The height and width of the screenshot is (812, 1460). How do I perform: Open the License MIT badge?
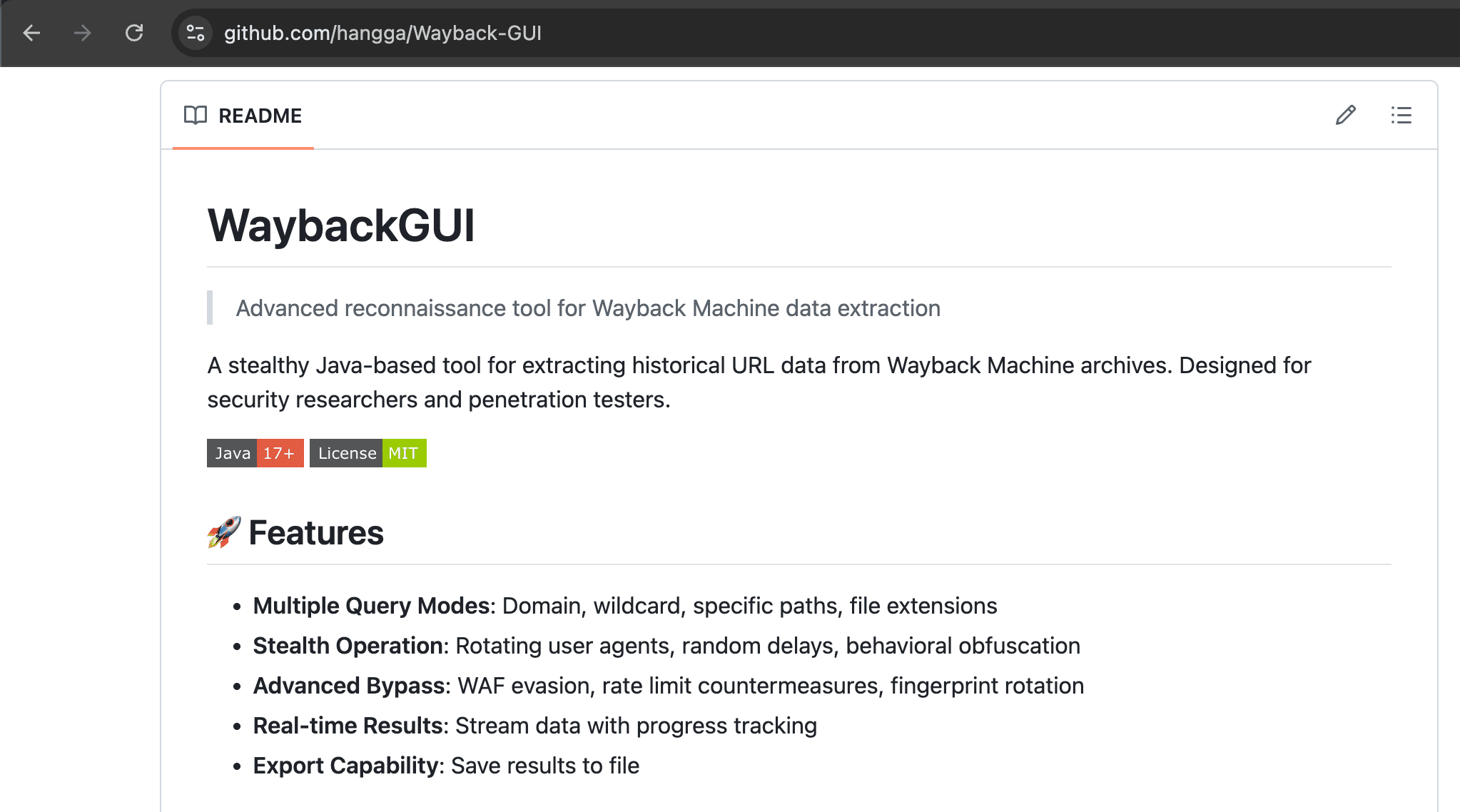[367, 453]
